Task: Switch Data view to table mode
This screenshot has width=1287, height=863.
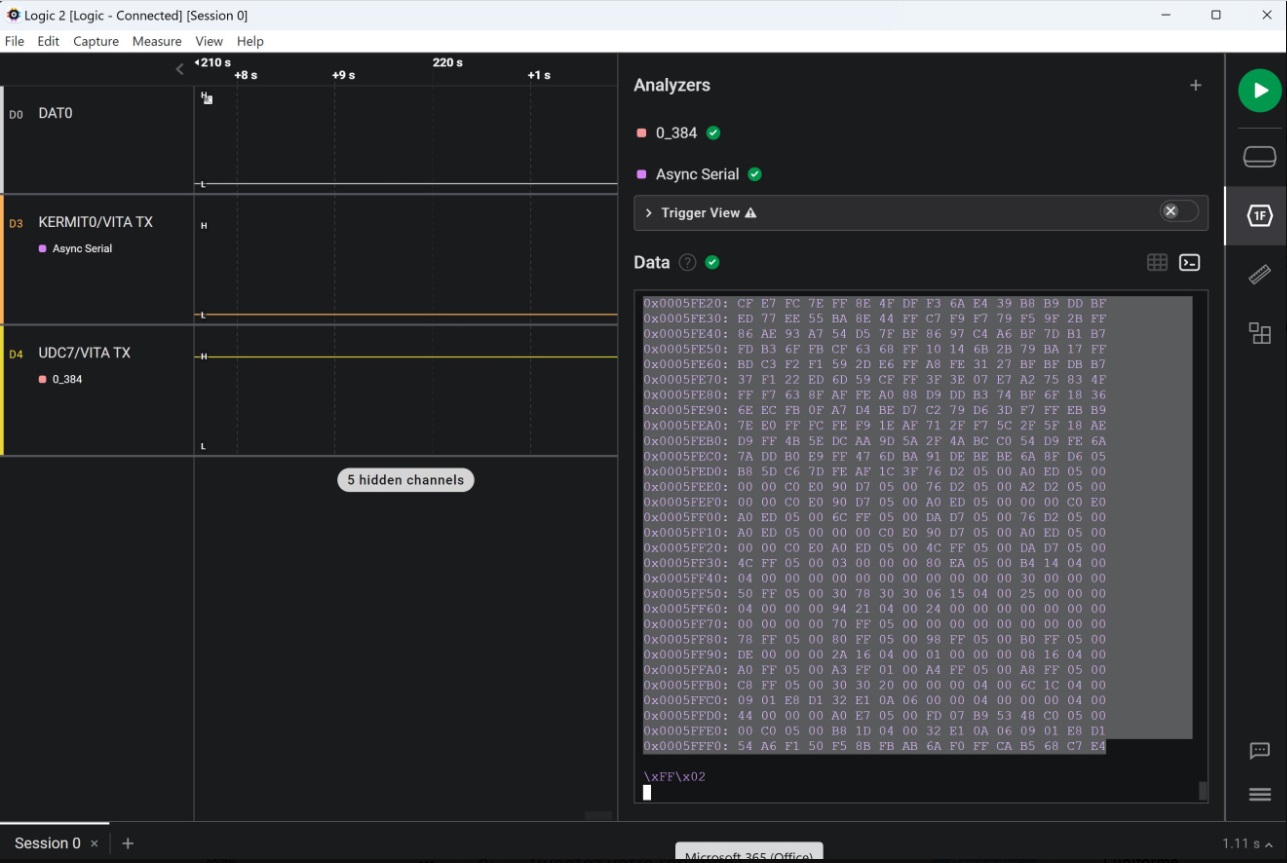Action: pos(1157,262)
